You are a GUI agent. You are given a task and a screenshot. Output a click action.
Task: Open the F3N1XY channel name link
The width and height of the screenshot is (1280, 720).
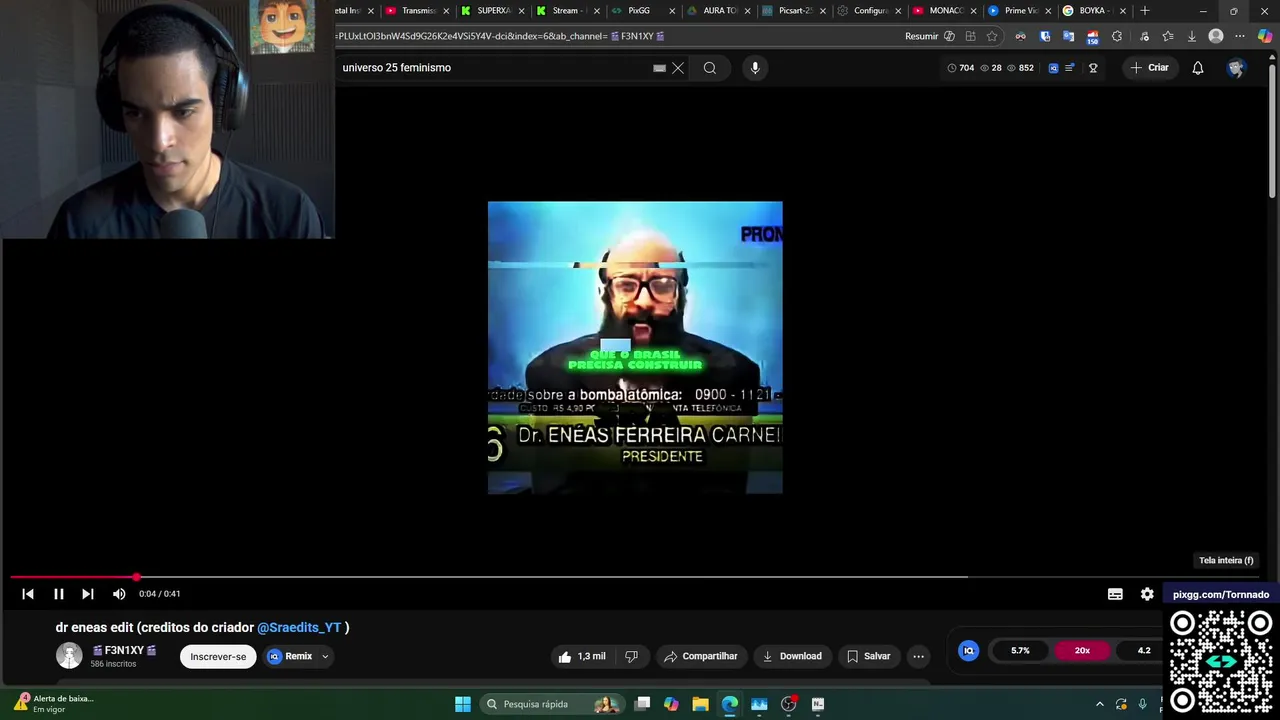coord(124,650)
